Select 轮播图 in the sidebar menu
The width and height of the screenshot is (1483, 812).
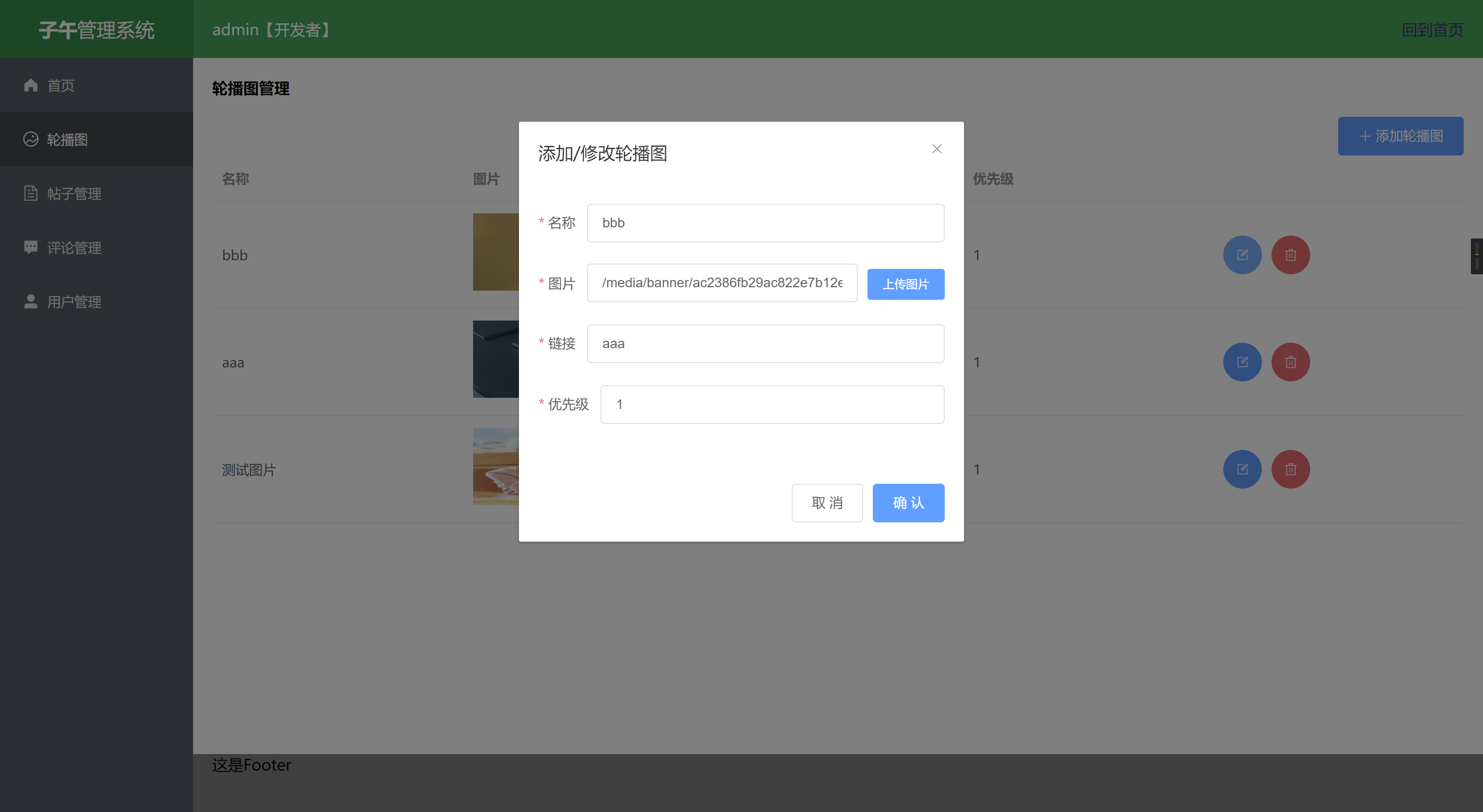point(68,140)
